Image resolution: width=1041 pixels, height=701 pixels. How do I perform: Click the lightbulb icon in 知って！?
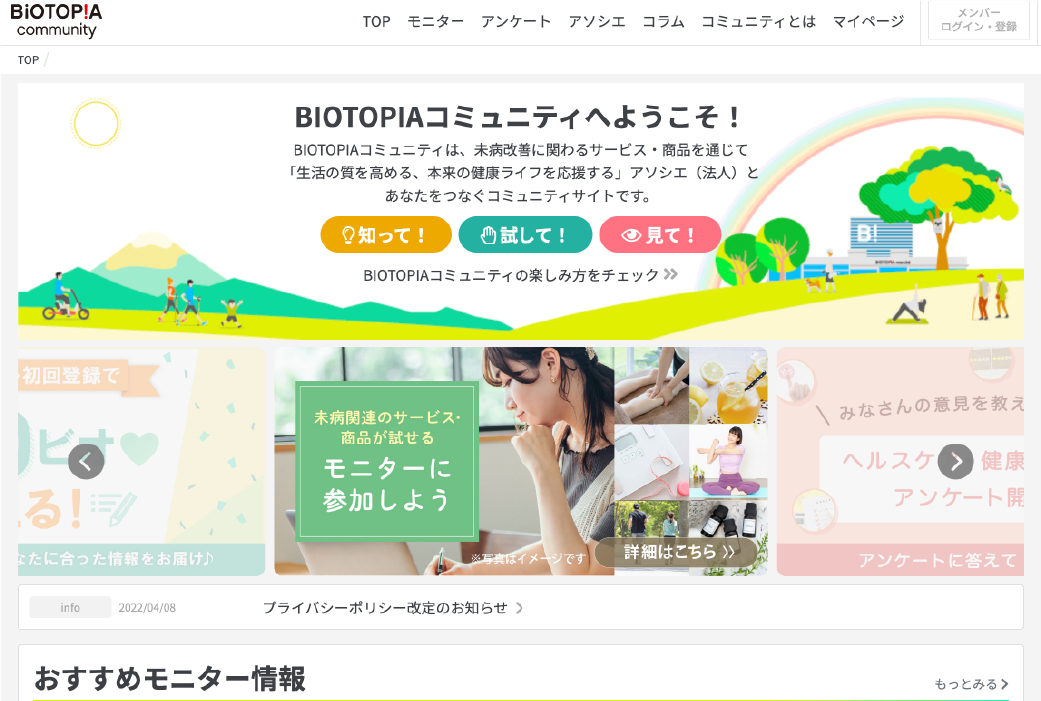pyautogui.click(x=348, y=235)
